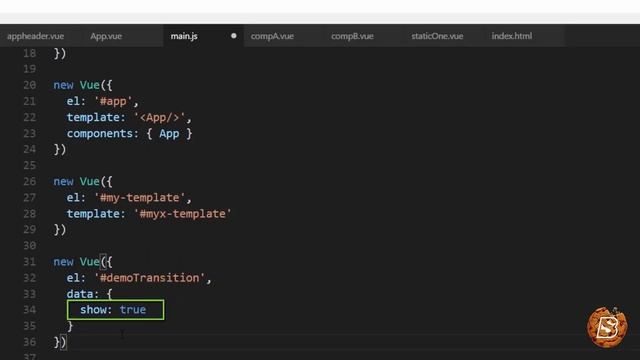The width and height of the screenshot is (640, 360).
Task: Click line number 20 in gutter
Action: (29, 85)
